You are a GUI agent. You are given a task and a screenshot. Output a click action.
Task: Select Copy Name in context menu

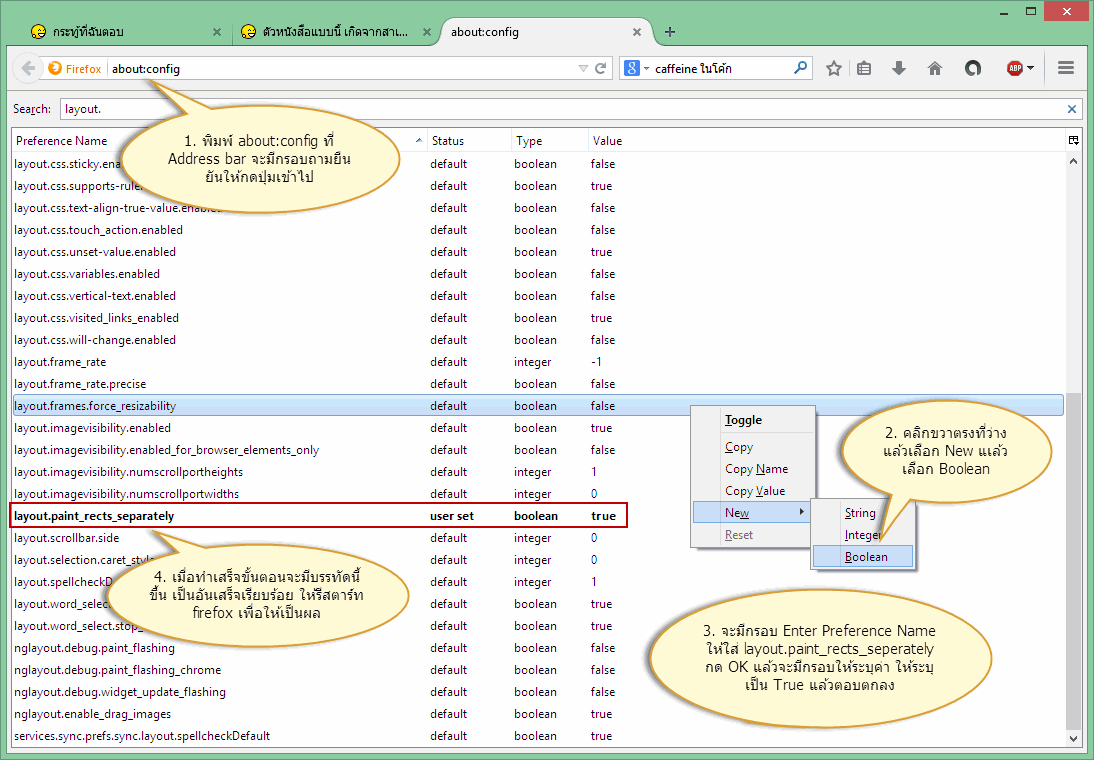756,469
